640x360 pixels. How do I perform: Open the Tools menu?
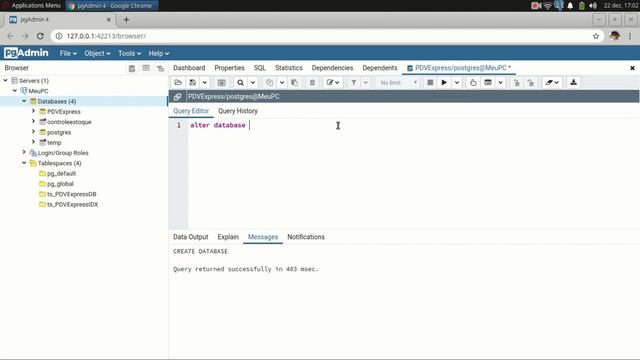[129, 53]
